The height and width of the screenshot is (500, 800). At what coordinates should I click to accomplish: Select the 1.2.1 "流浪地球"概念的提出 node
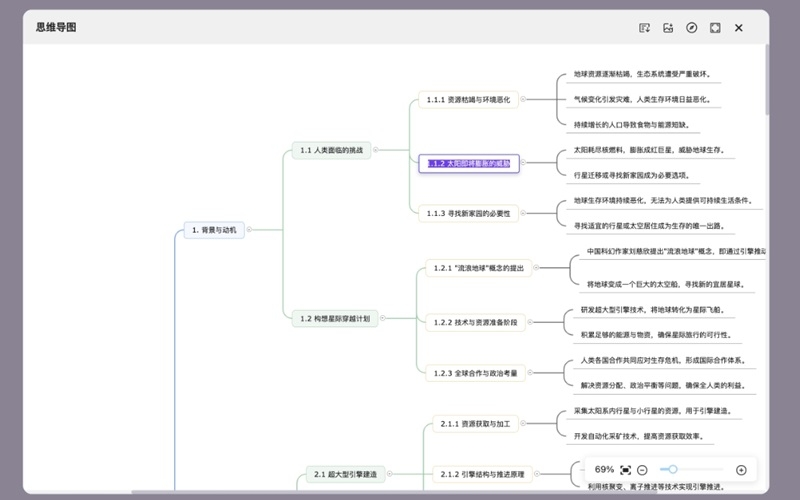click(479, 268)
